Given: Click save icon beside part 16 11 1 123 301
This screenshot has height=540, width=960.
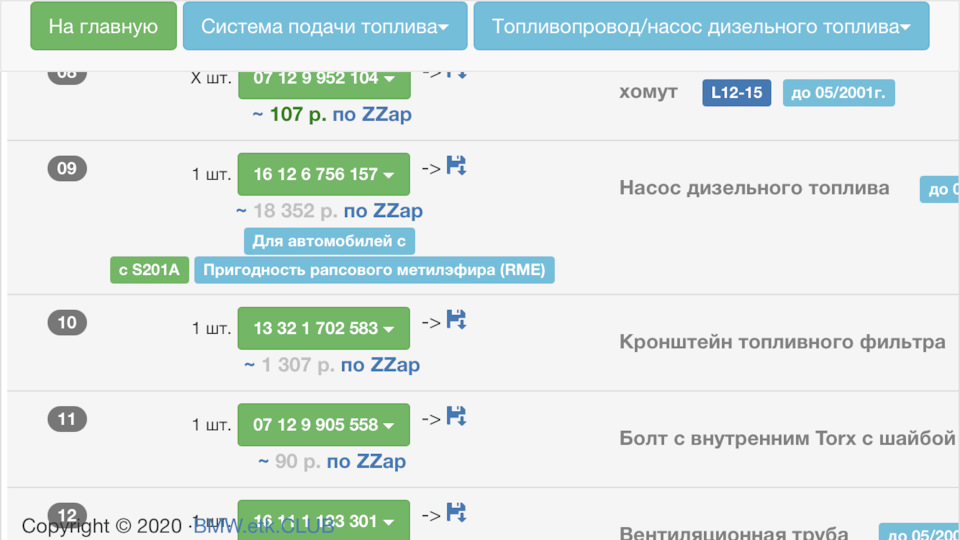Looking at the screenshot, I should click(x=456, y=512).
